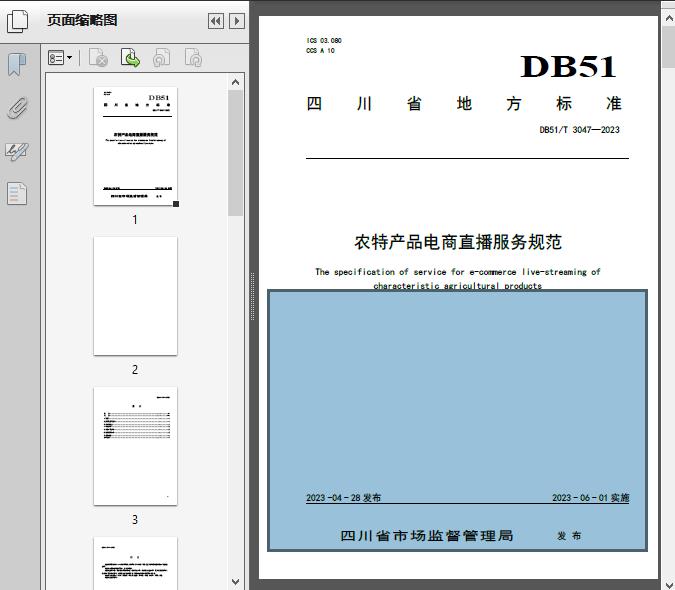
Task: Click the 2023-06-01 实施 date text
Action: click(591, 497)
